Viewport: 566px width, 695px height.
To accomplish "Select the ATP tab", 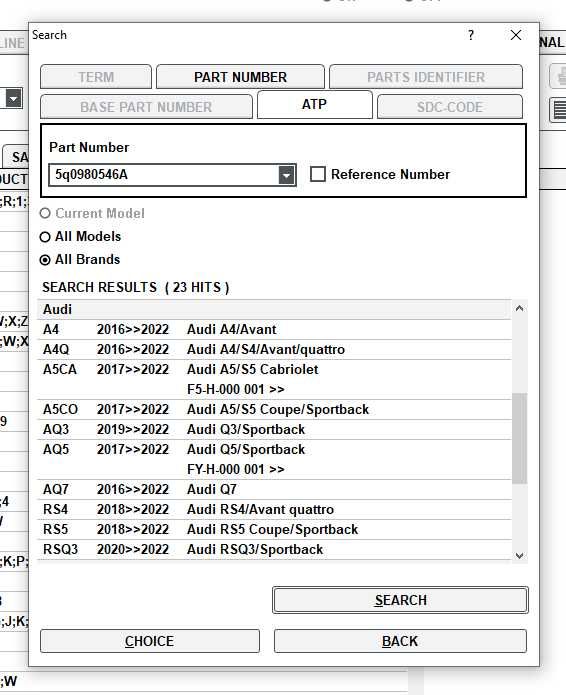I will [x=314, y=105].
